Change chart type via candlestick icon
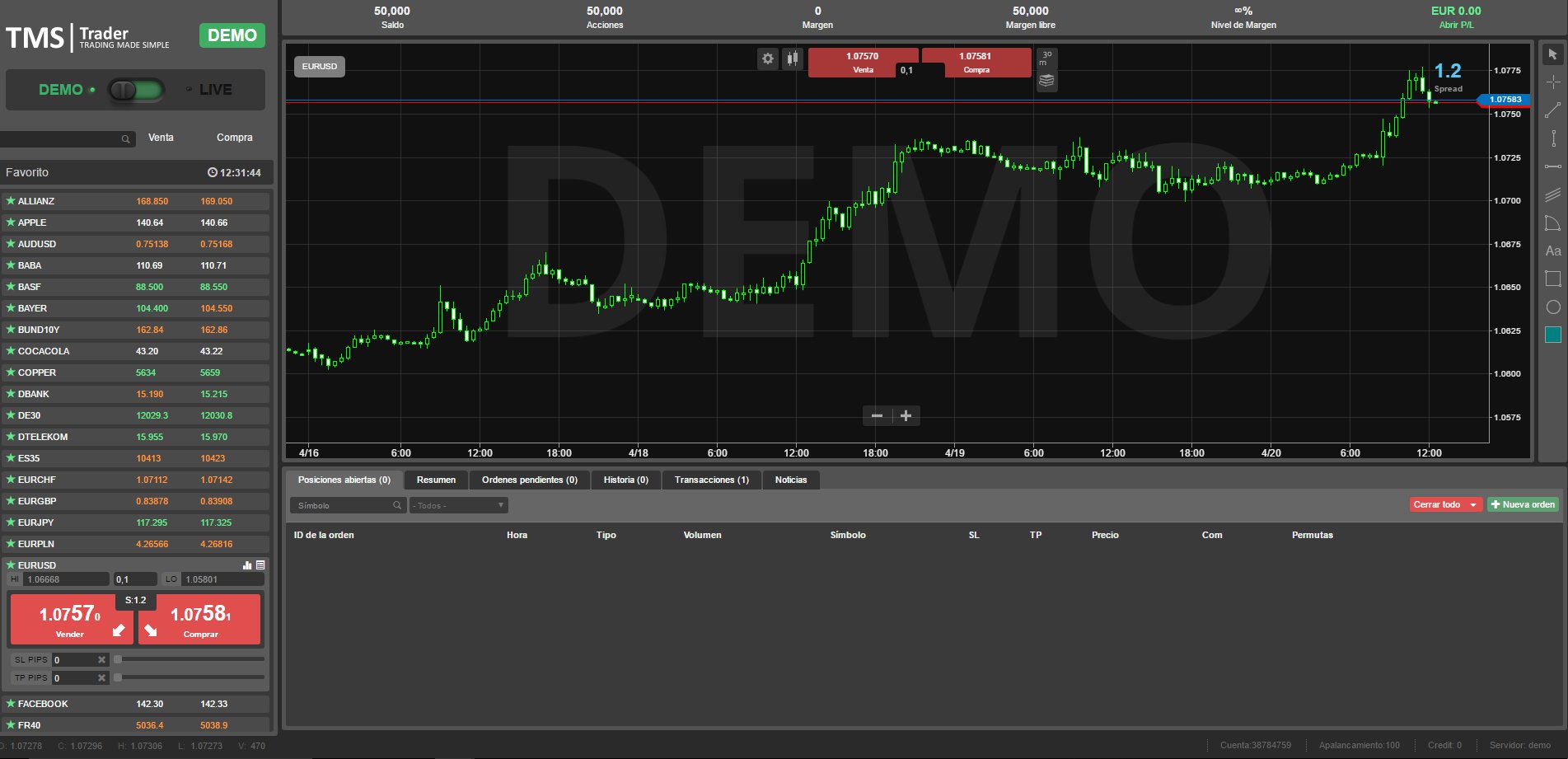 (x=792, y=59)
